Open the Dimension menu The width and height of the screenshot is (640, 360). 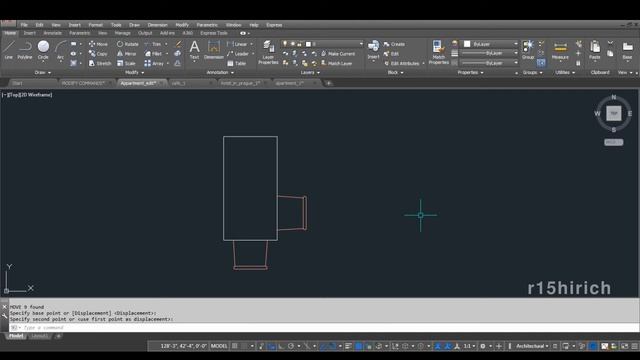click(x=158, y=25)
